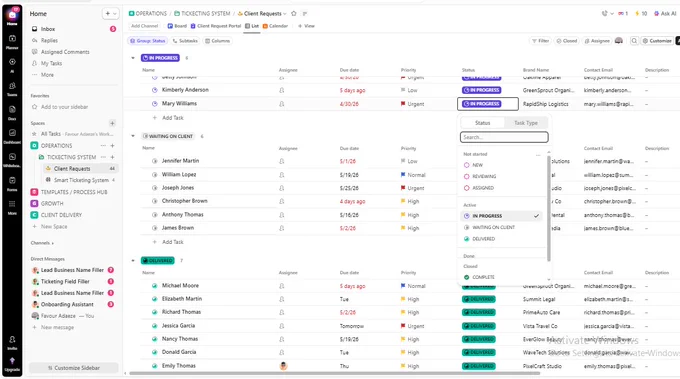Open the More apps grid icon
The height and width of the screenshot is (379, 680).
click(12, 204)
